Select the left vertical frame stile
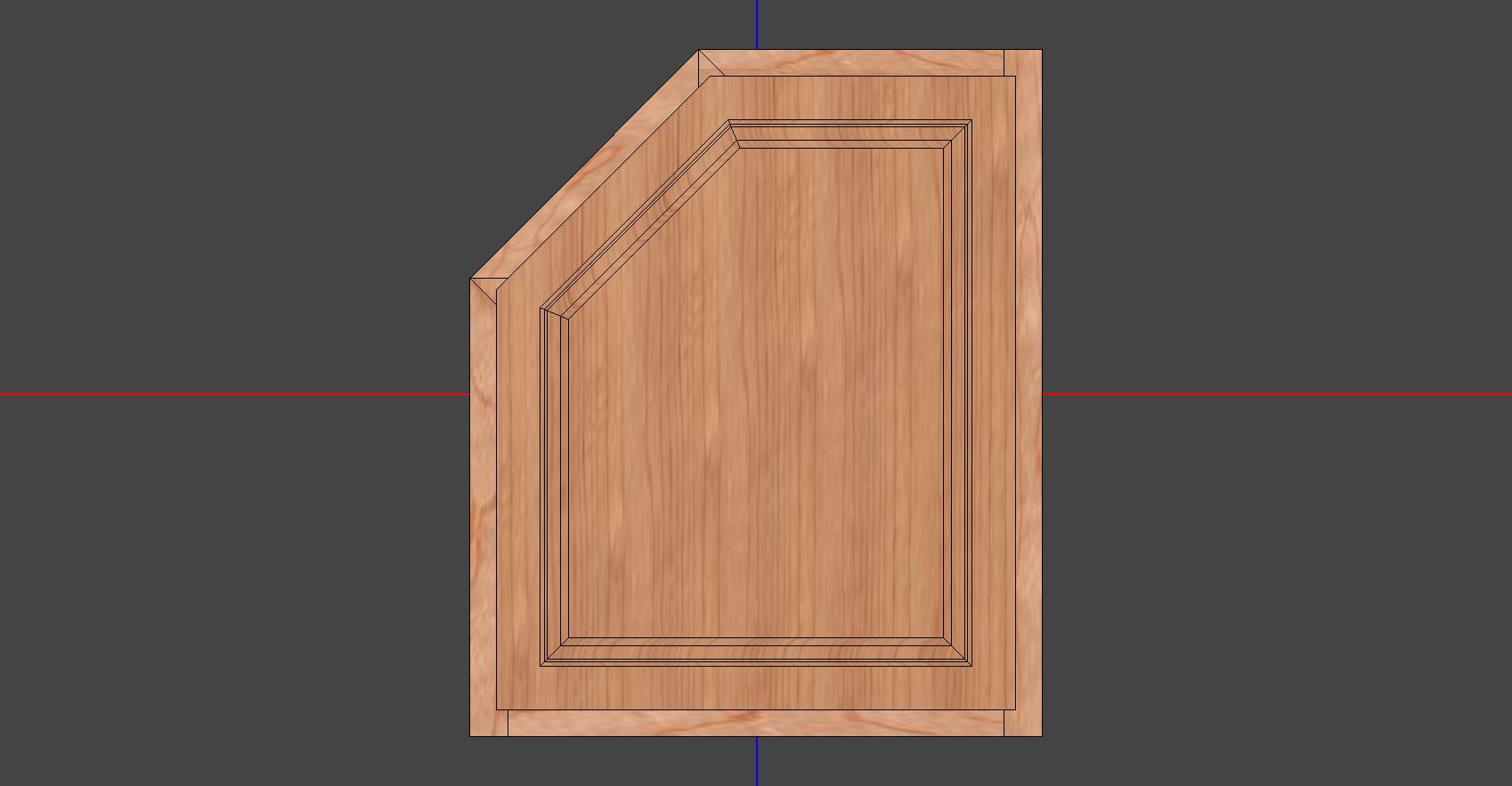Viewport: 1512px width, 786px height. coord(483,507)
